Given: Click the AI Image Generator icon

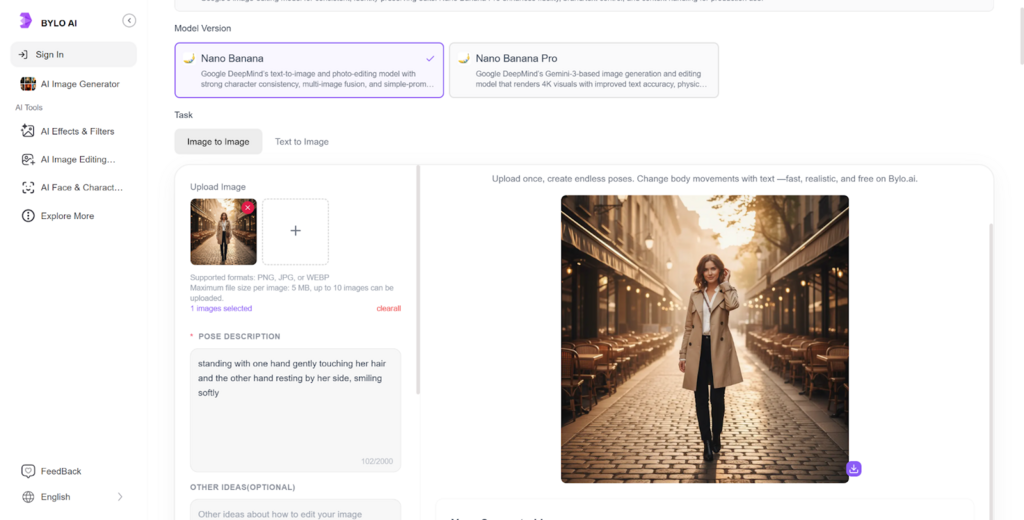Looking at the screenshot, I should pos(28,84).
